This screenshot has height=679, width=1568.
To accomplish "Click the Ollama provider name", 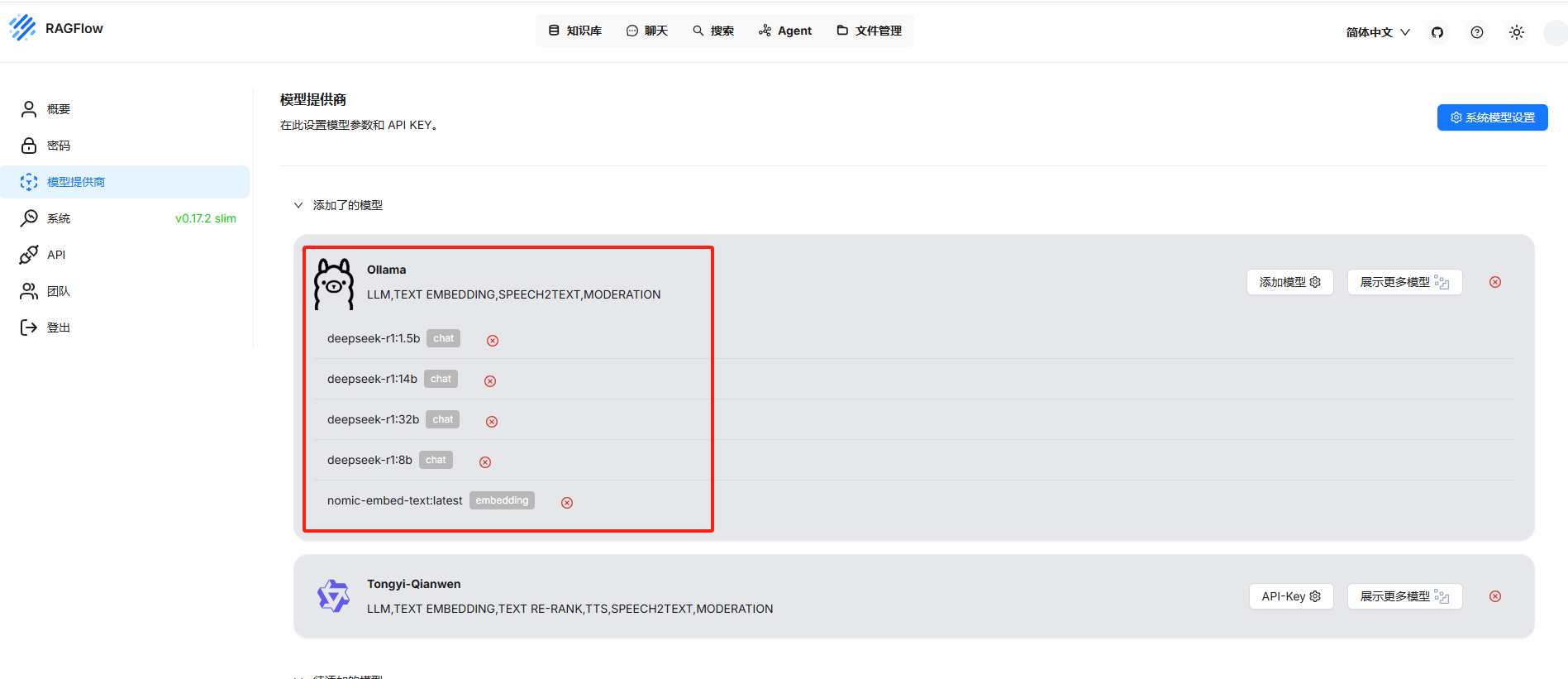I will [x=387, y=270].
